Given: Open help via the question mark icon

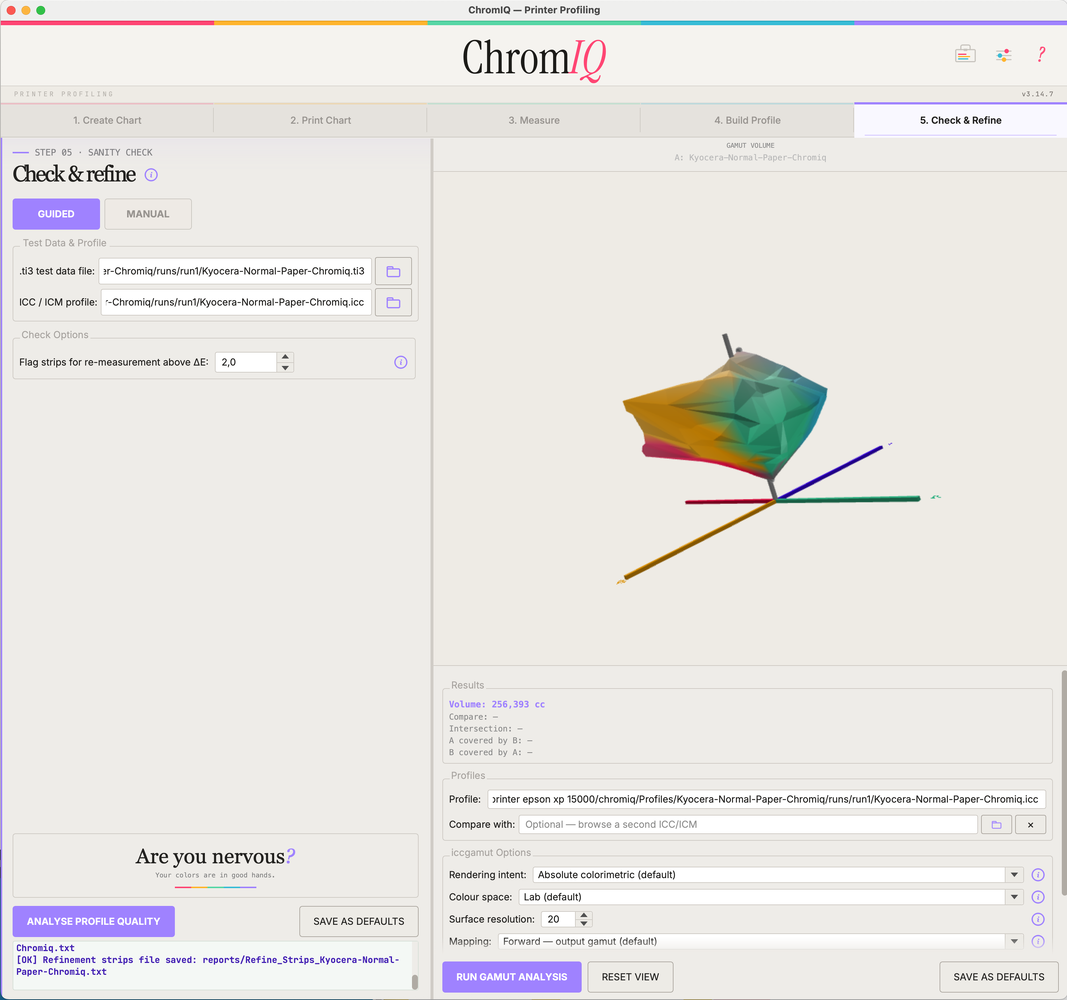Looking at the screenshot, I should point(1040,54).
